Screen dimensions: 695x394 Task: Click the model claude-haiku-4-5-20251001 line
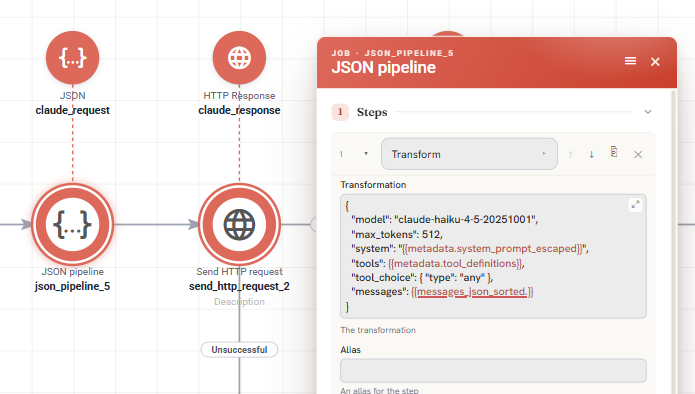[444, 219]
